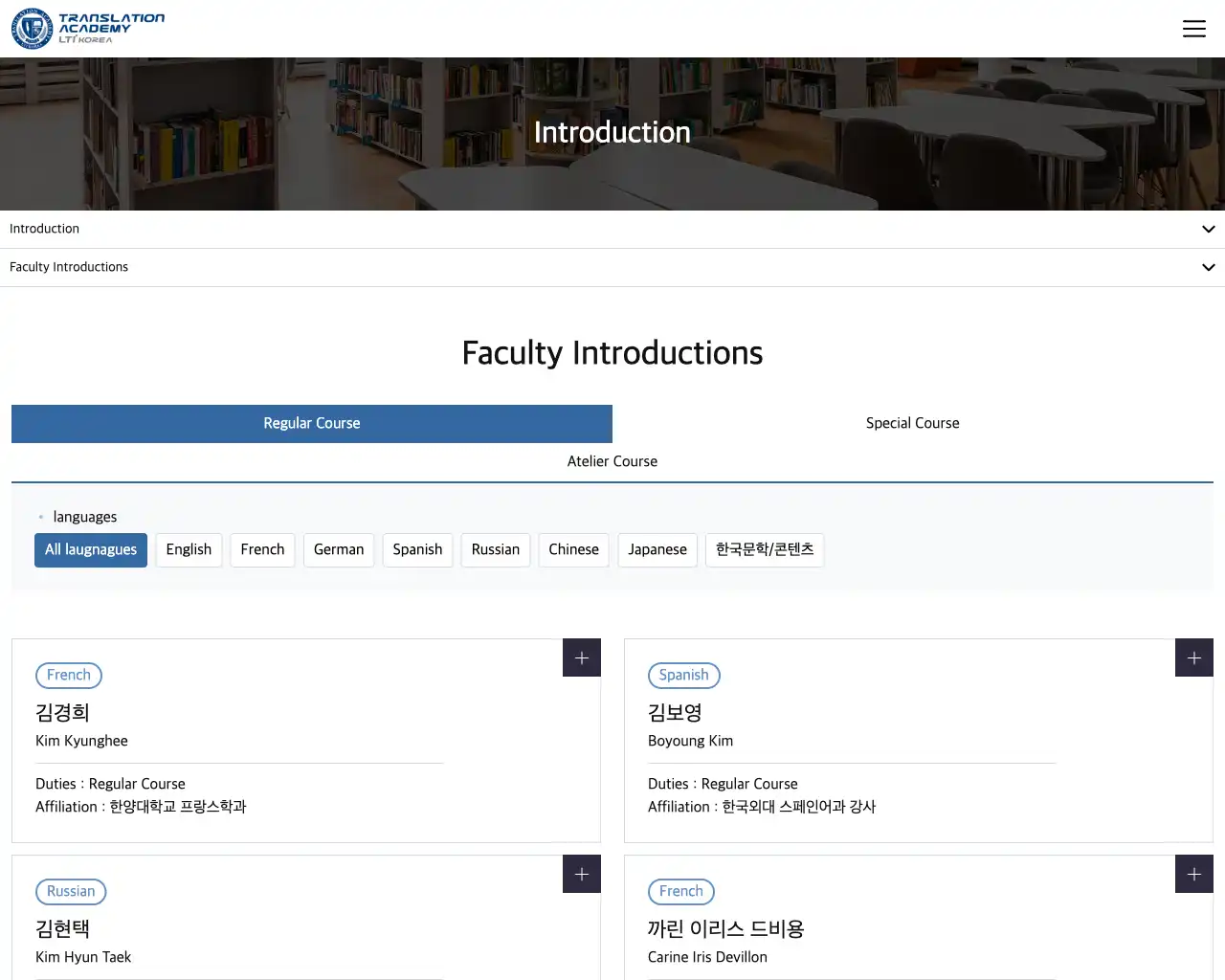Expand Kim Hyun Taek's plus icon

581,875
